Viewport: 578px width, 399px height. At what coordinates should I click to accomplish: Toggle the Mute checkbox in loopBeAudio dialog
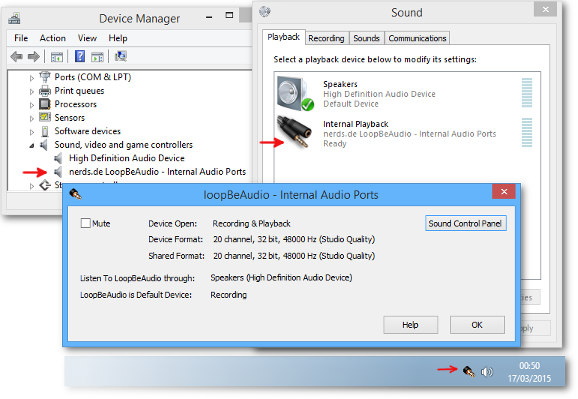(x=86, y=223)
